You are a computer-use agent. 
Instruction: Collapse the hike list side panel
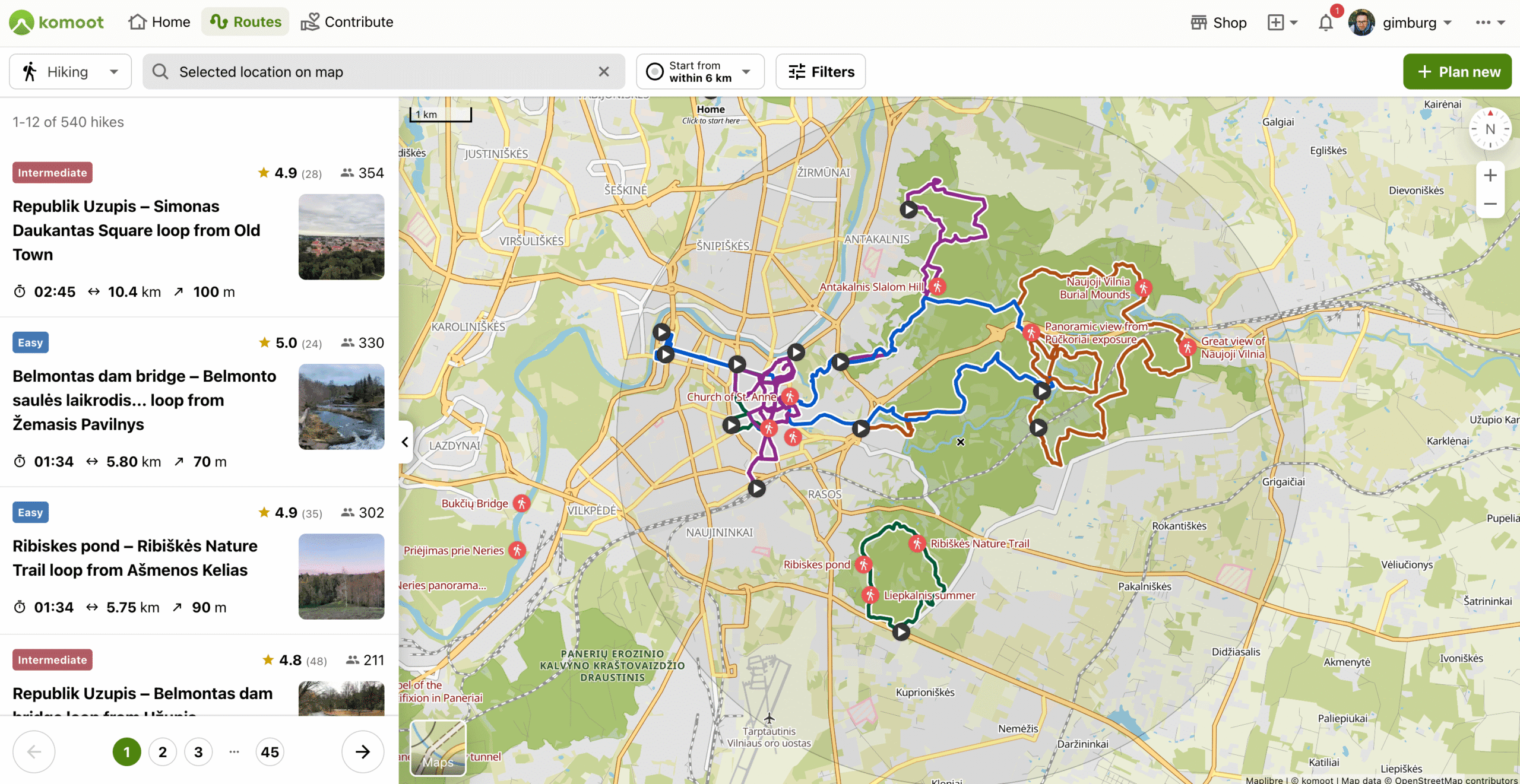(405, 442)
